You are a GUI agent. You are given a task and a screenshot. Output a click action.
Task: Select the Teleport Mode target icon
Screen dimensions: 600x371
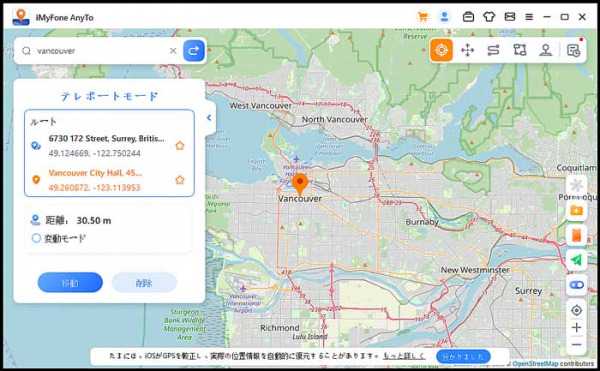pyautogui.click(x=441, y=50)
